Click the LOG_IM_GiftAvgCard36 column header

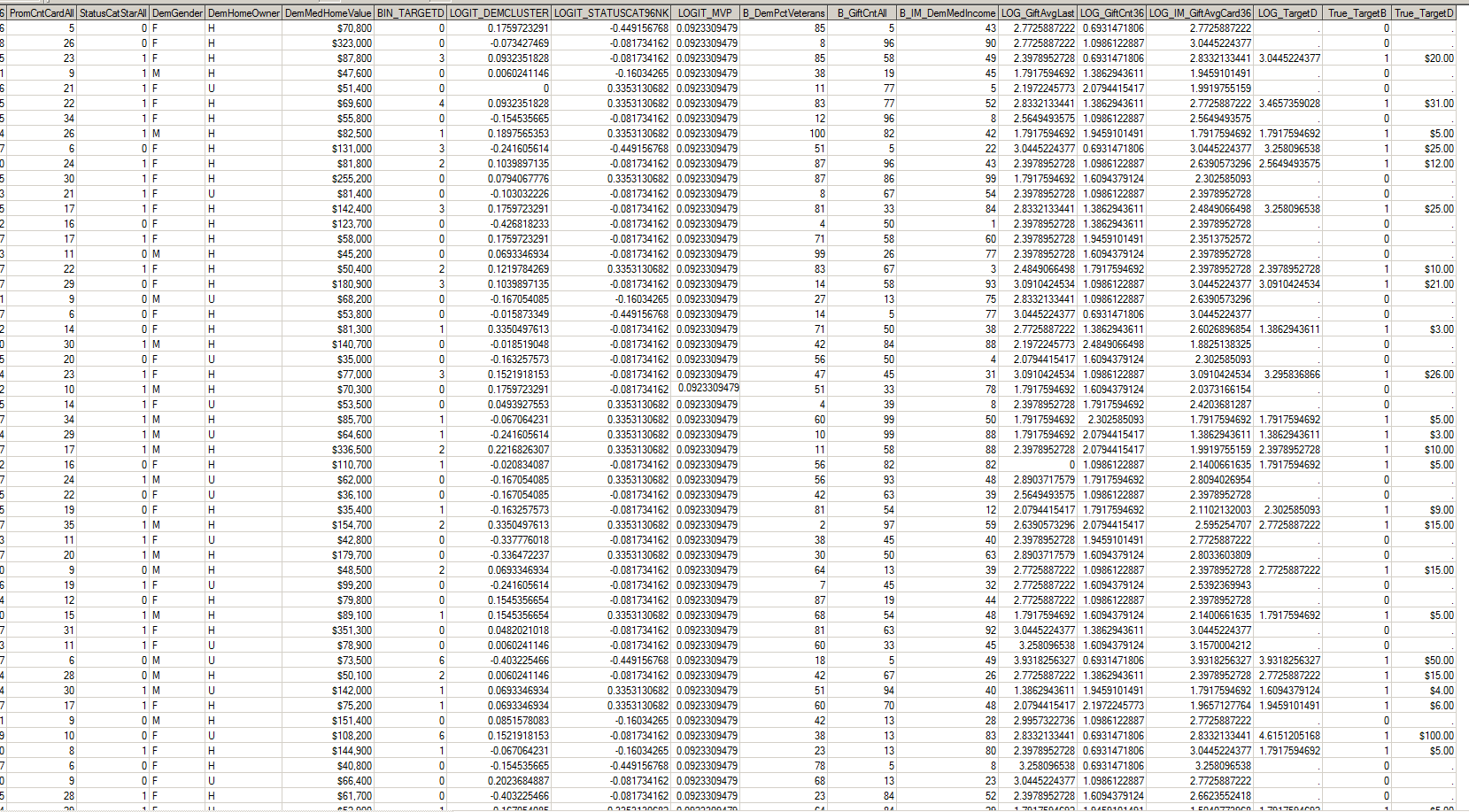tap(1200, 13)
